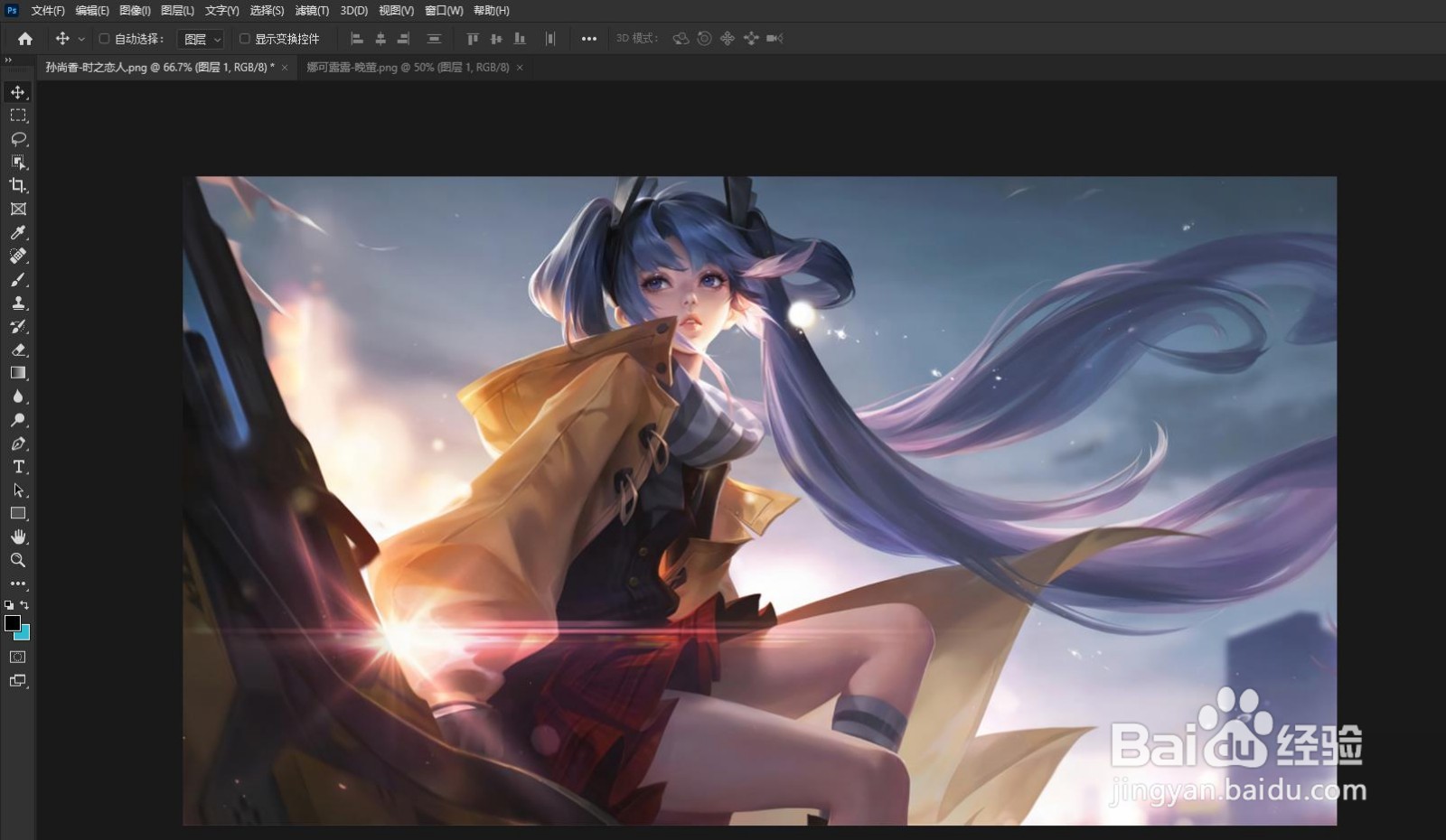Select the Spot Healing Brush tool
The height and width of the screenshot is (840, 1446).
[18, 256]
